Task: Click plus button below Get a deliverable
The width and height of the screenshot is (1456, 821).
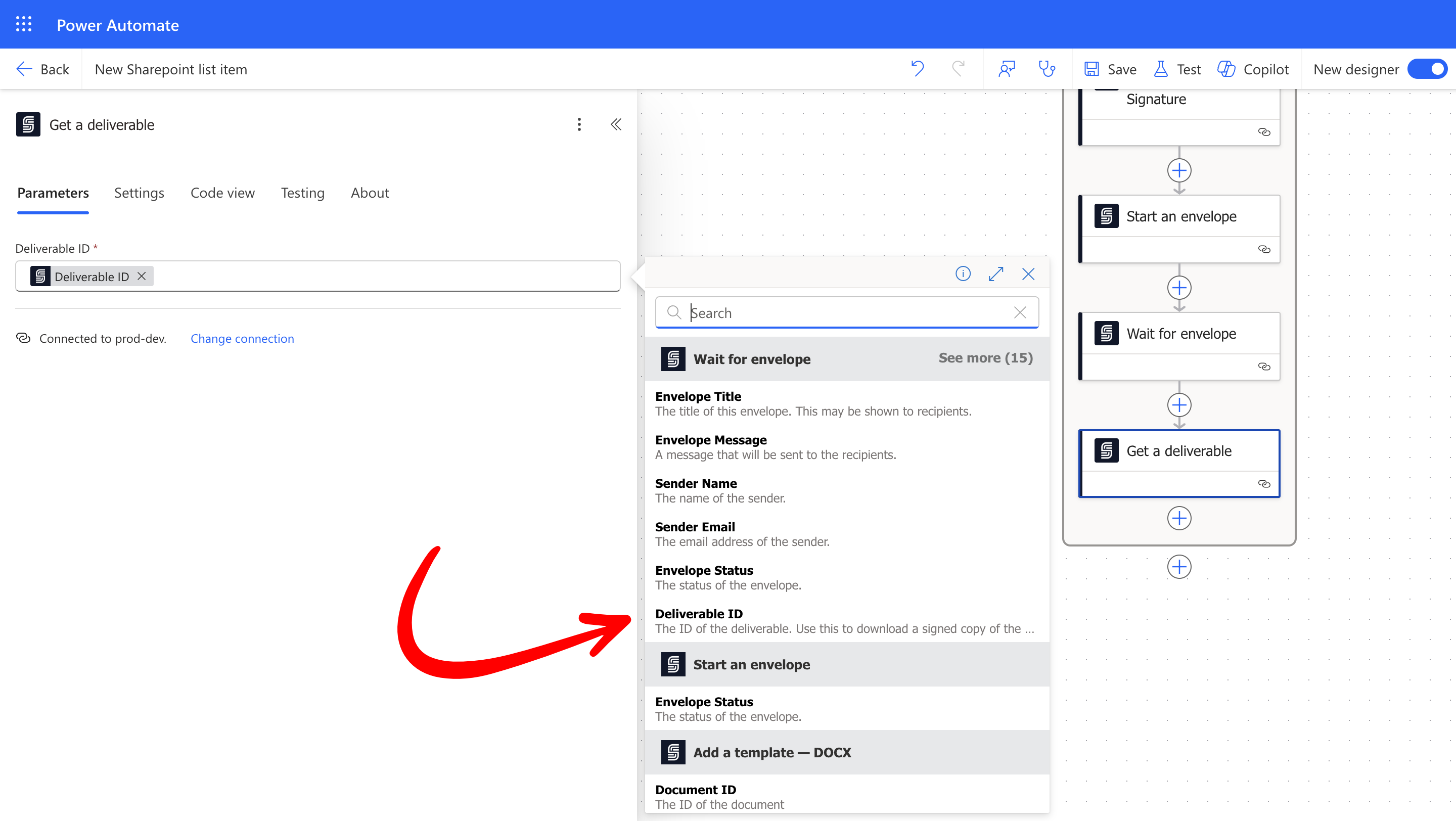Action: pyautogui.click(x=1179, y=518)
